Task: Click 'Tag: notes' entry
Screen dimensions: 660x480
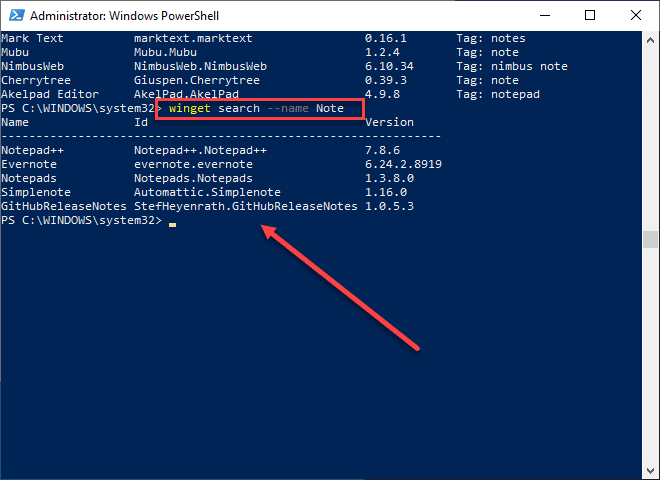Action: (491, 38)
